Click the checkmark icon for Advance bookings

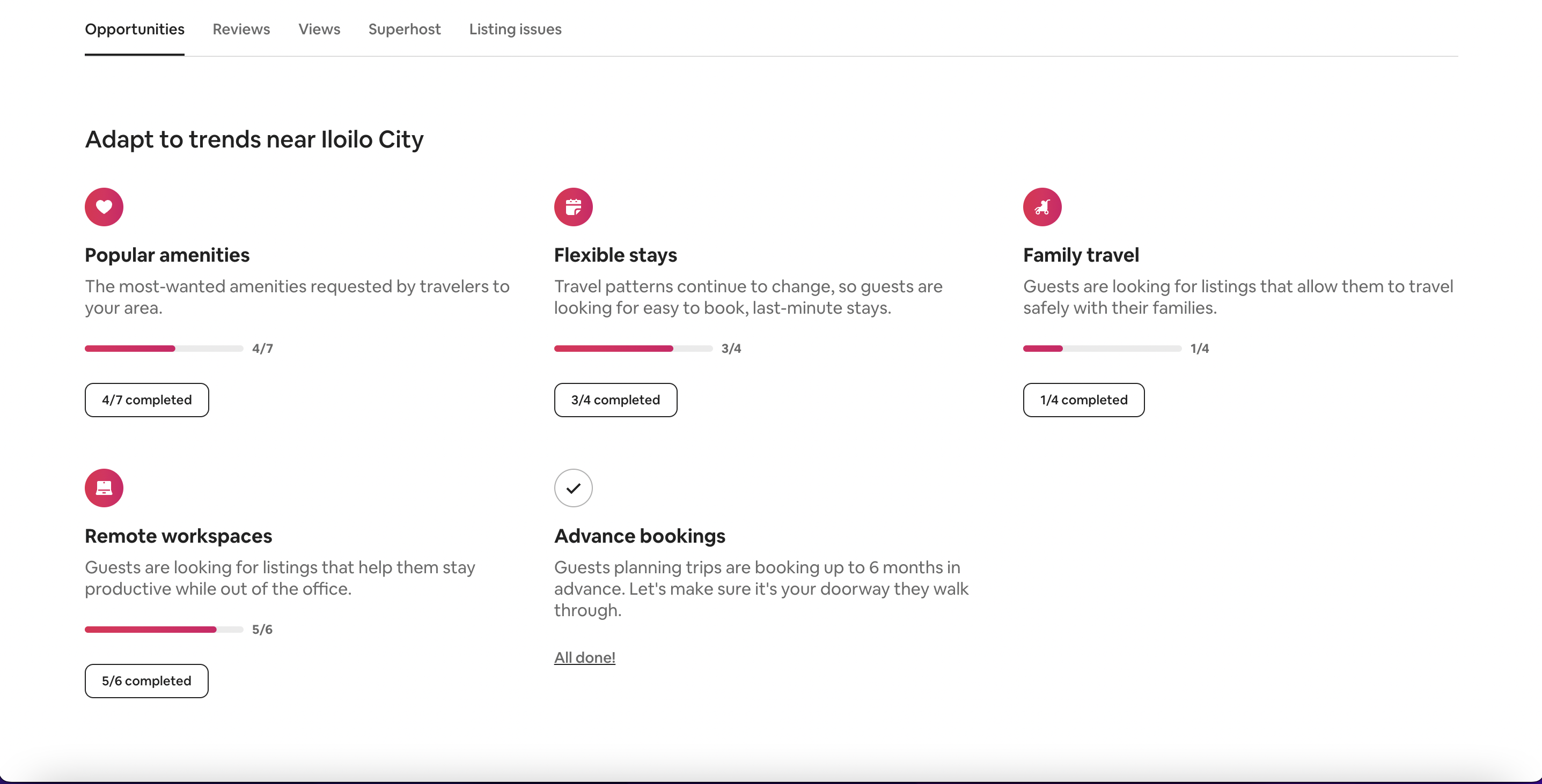coord(573,488)
